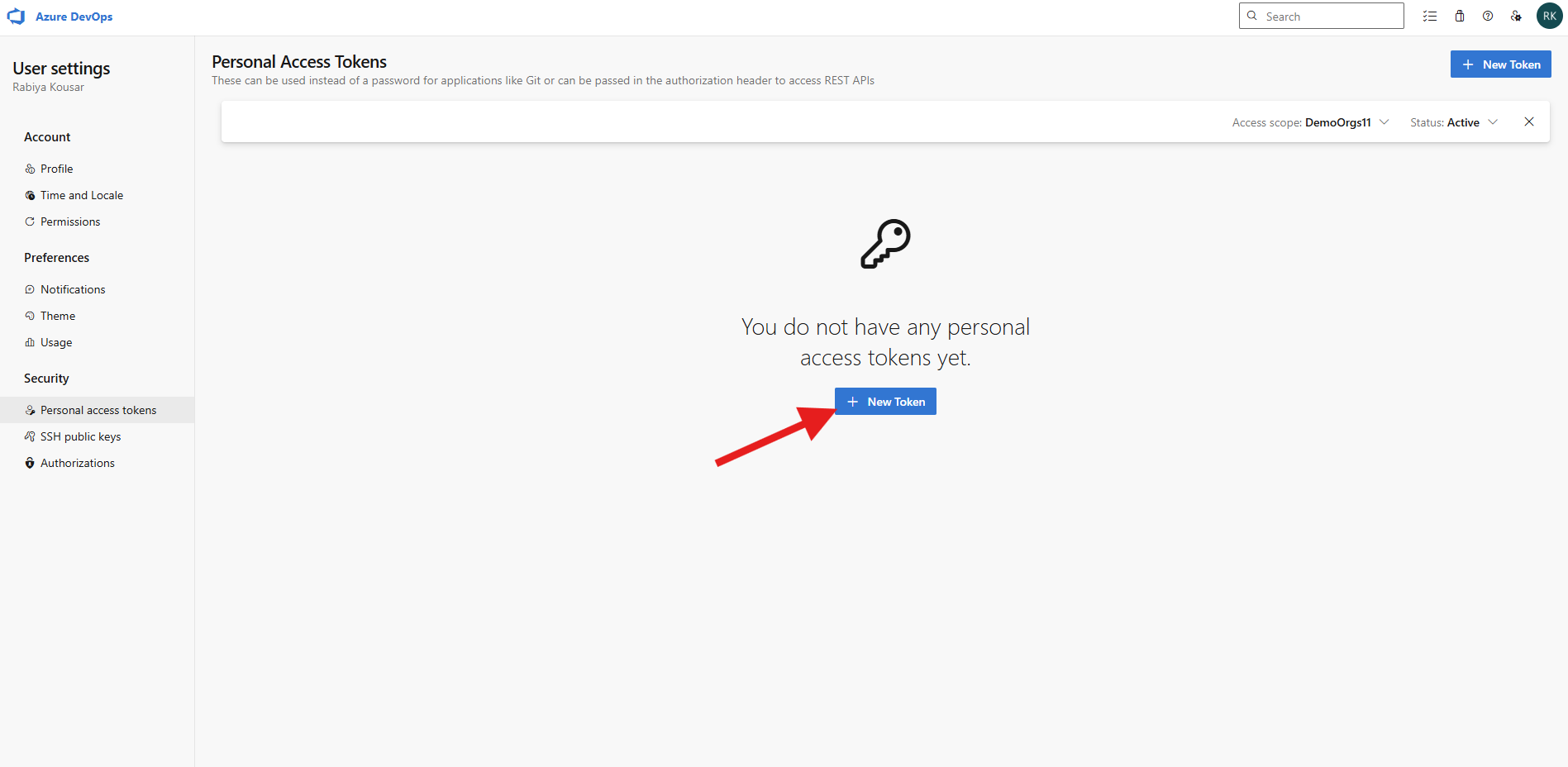The width and height of the screenshot is (1568, 767).
Task: Clear filters with the X icon
Action: click(1528, 121)
